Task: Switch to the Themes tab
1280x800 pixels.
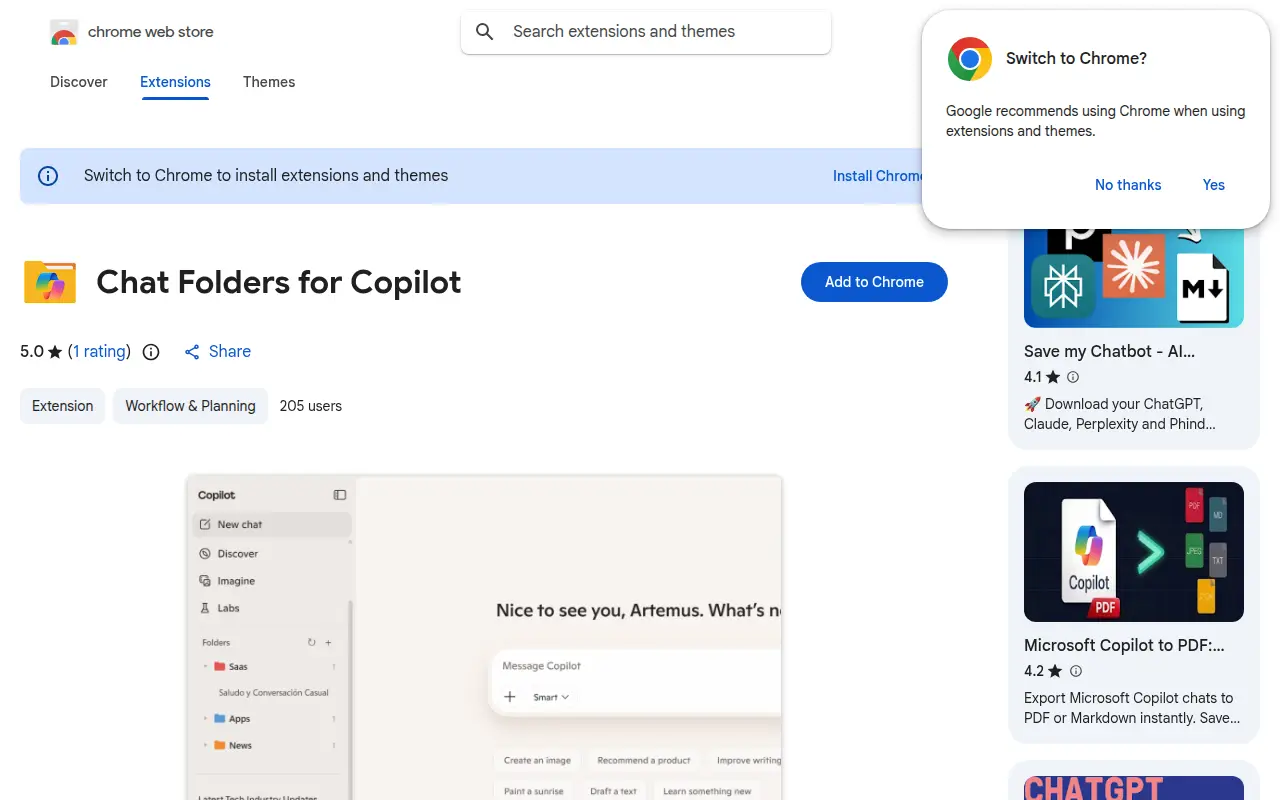Action: tap(269, 82)
